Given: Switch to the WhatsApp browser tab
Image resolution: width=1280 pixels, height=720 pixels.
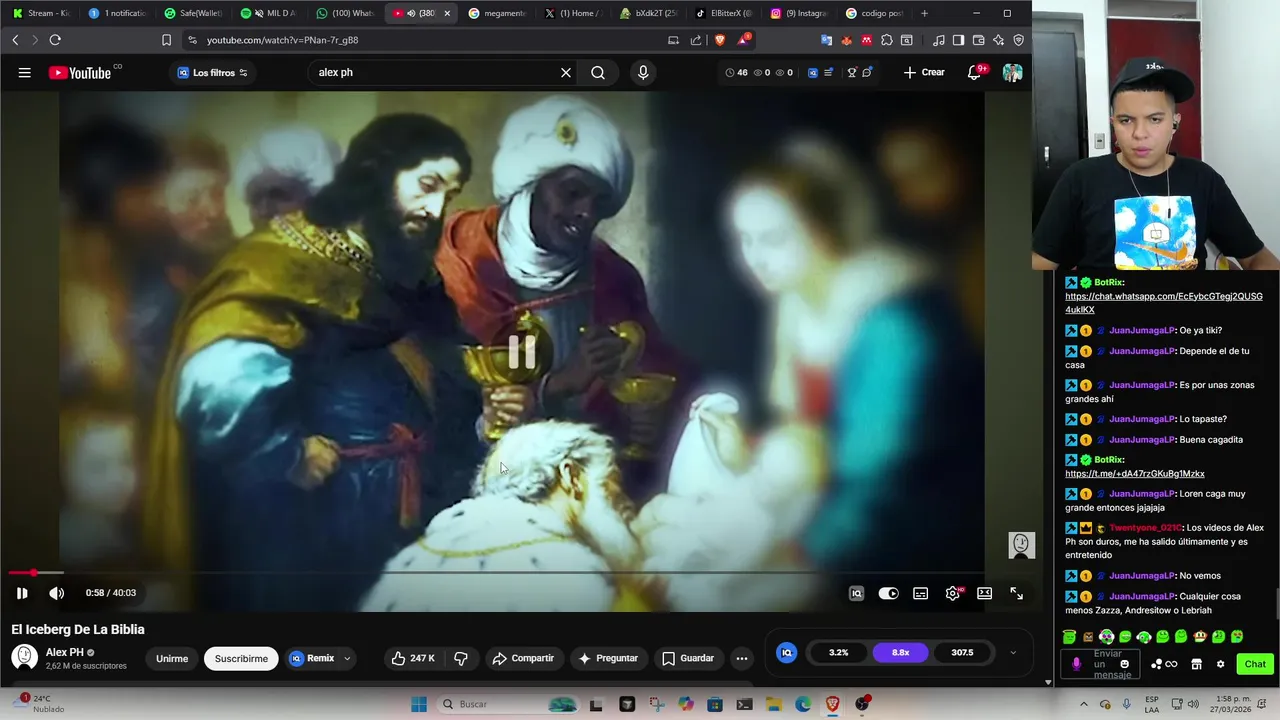Looking at the screenshot, I should click(345, 13).
